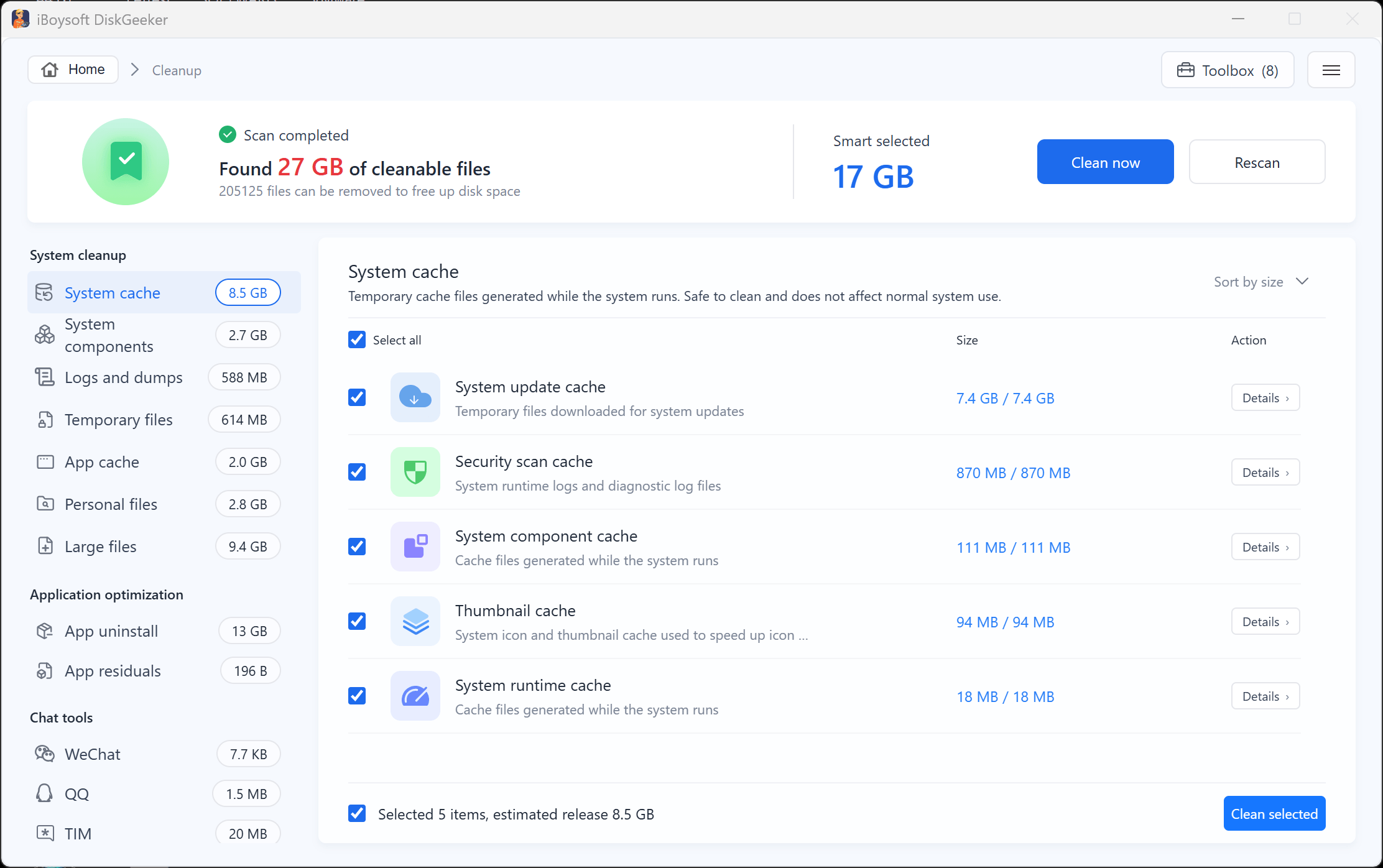This screenshot has width=1383, height=868.
Task: Uncheck Security scan cache
Action: tap(357, 472)
